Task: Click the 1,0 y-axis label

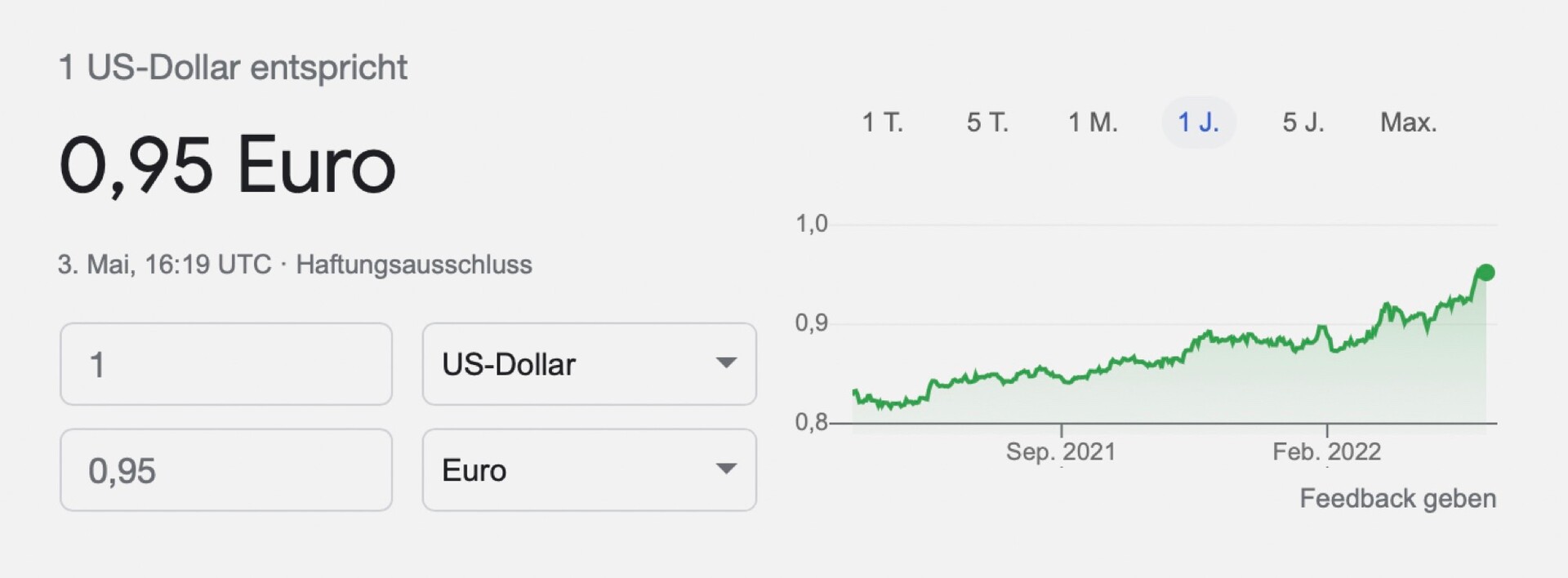Action: click(x=811, y=224)
